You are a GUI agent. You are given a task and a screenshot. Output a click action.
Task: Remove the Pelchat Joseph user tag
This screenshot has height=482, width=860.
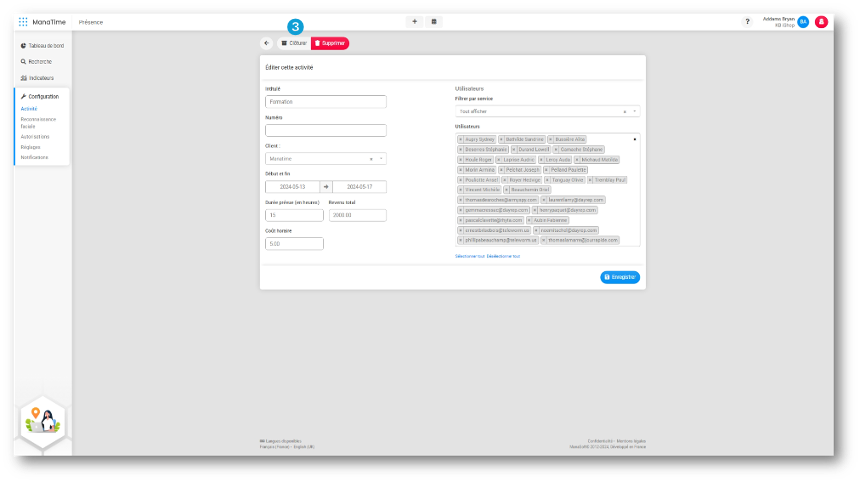(501, 170)
